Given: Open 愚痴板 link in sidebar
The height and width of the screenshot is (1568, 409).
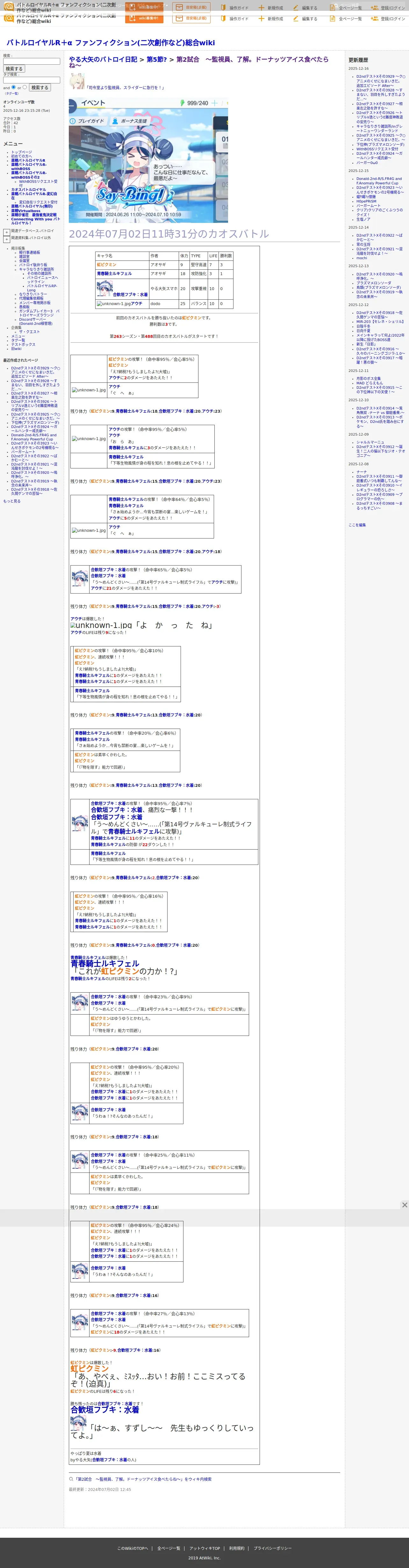Looking at the screenshot, I should point(24,307).
